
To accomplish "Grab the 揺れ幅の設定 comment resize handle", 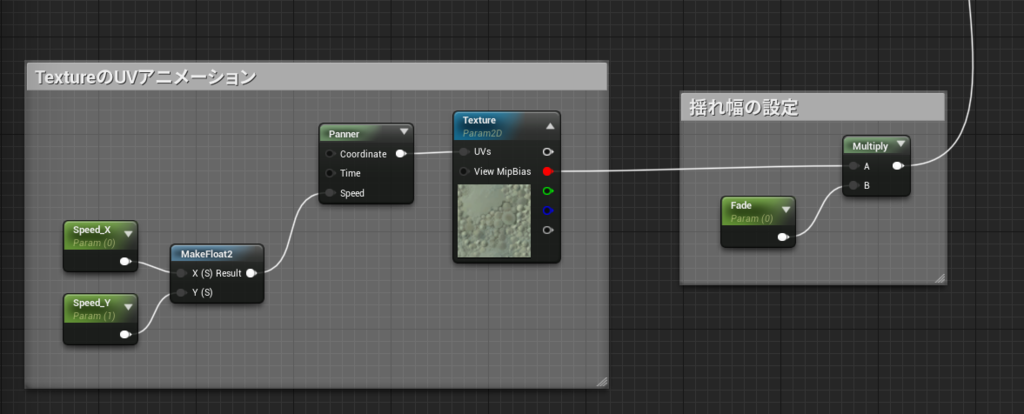I will (x=940, y=278).
